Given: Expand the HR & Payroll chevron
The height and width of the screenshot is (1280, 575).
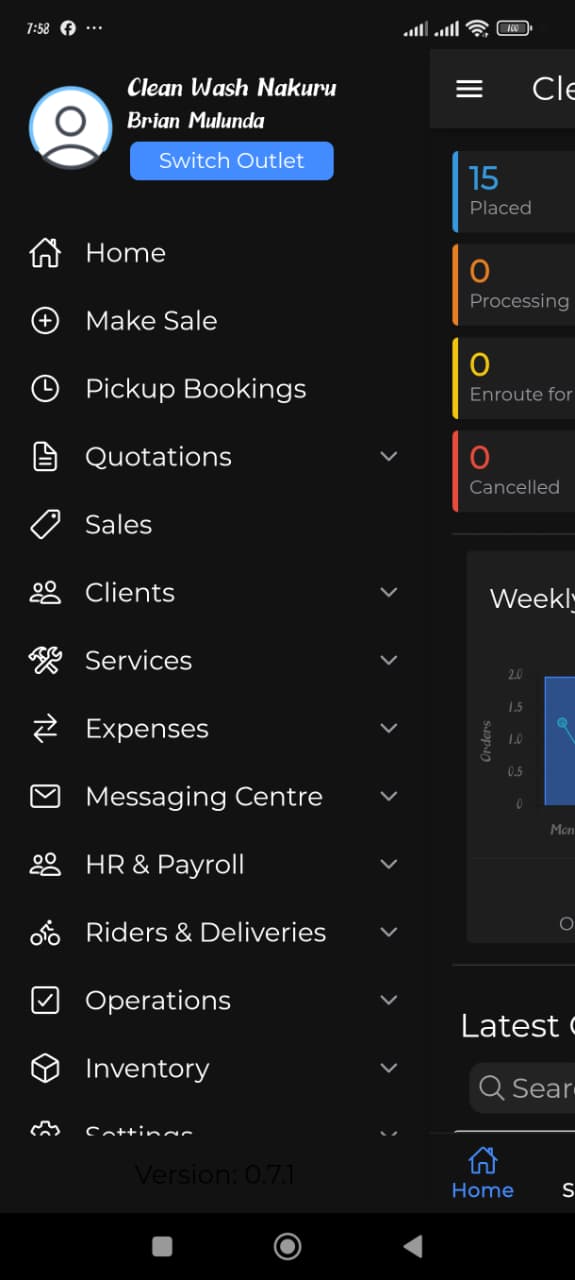Looking at the screenshot, I should click(x=389, y=865).
